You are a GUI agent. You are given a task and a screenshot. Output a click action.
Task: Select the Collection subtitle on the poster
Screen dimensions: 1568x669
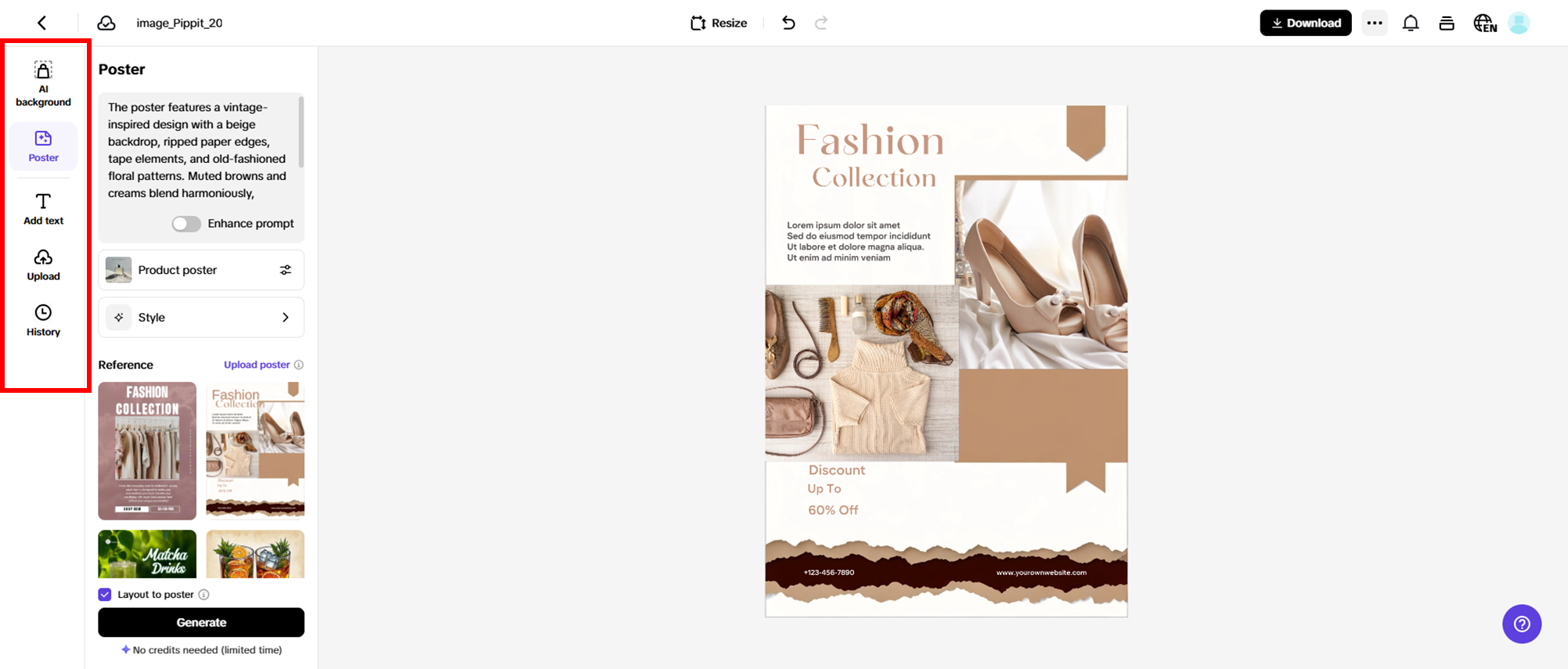point(874,178)
